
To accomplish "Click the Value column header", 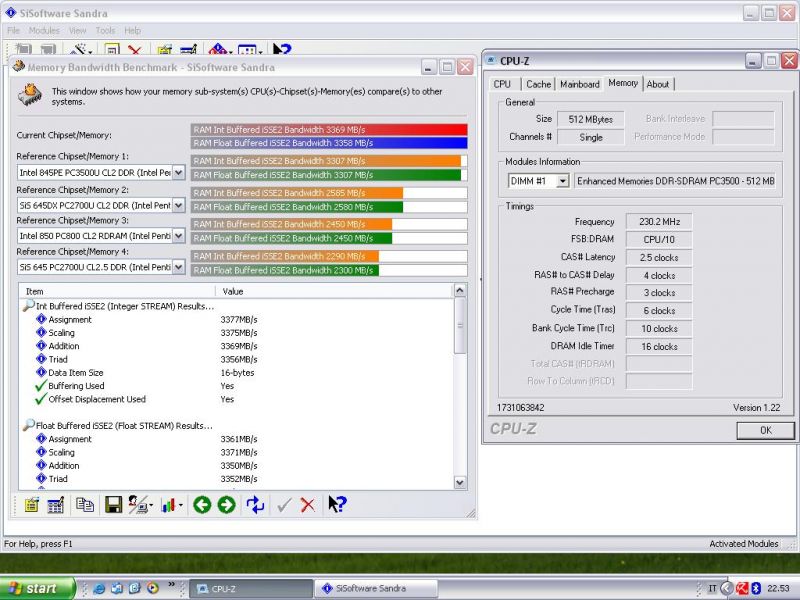I will point(334,291).
